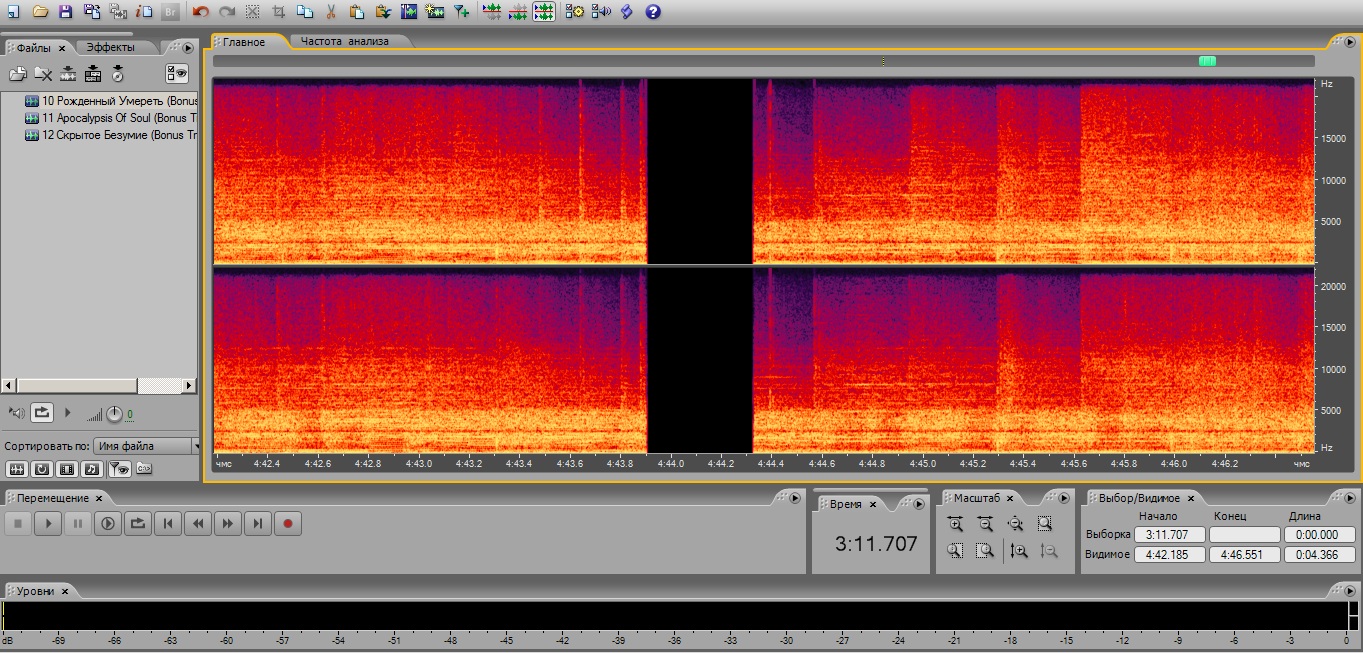This screenshot has height=653, width=1363.
Task: Click the Play transport button
Action: click(x=48, y=523)
